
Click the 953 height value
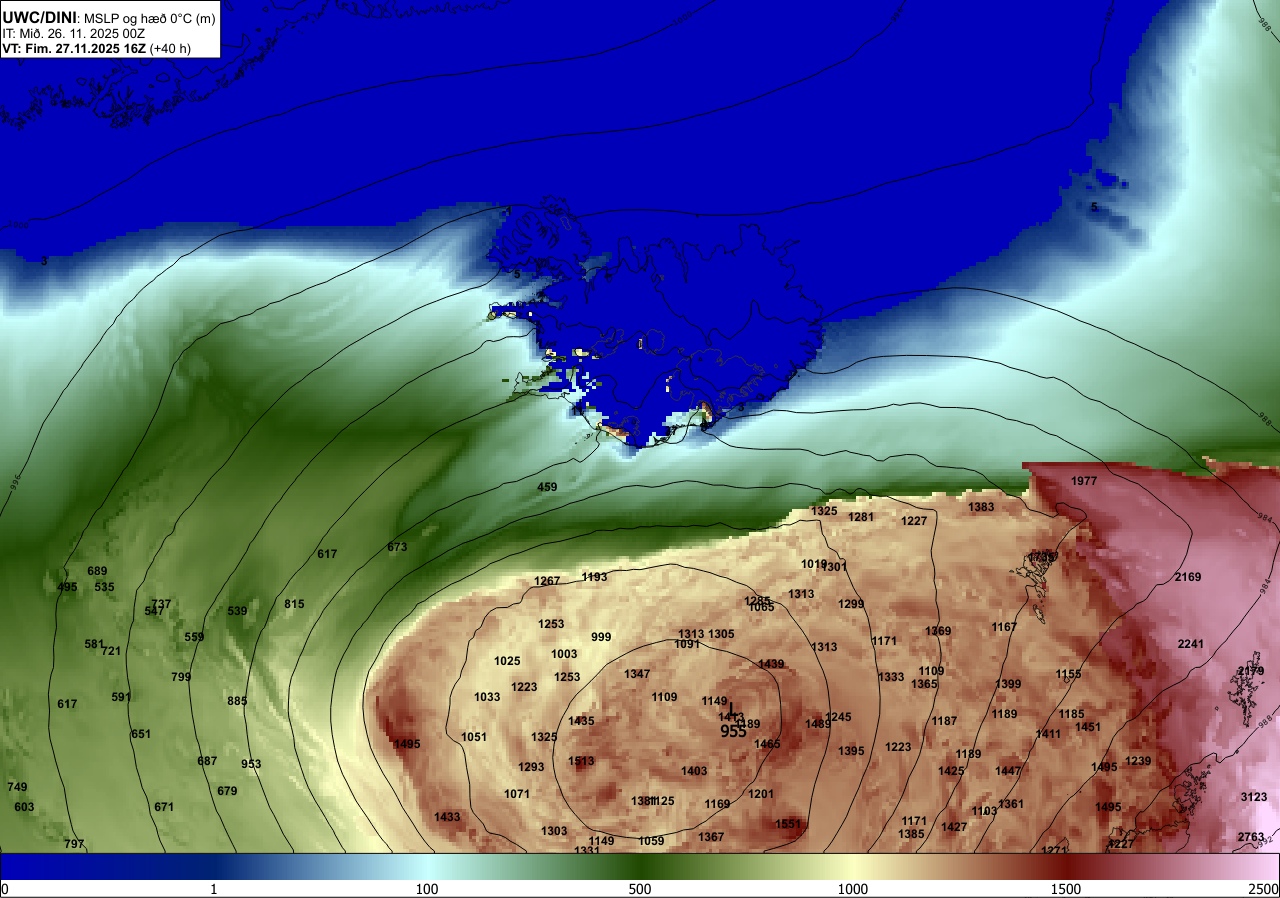[x=251, y=764]
